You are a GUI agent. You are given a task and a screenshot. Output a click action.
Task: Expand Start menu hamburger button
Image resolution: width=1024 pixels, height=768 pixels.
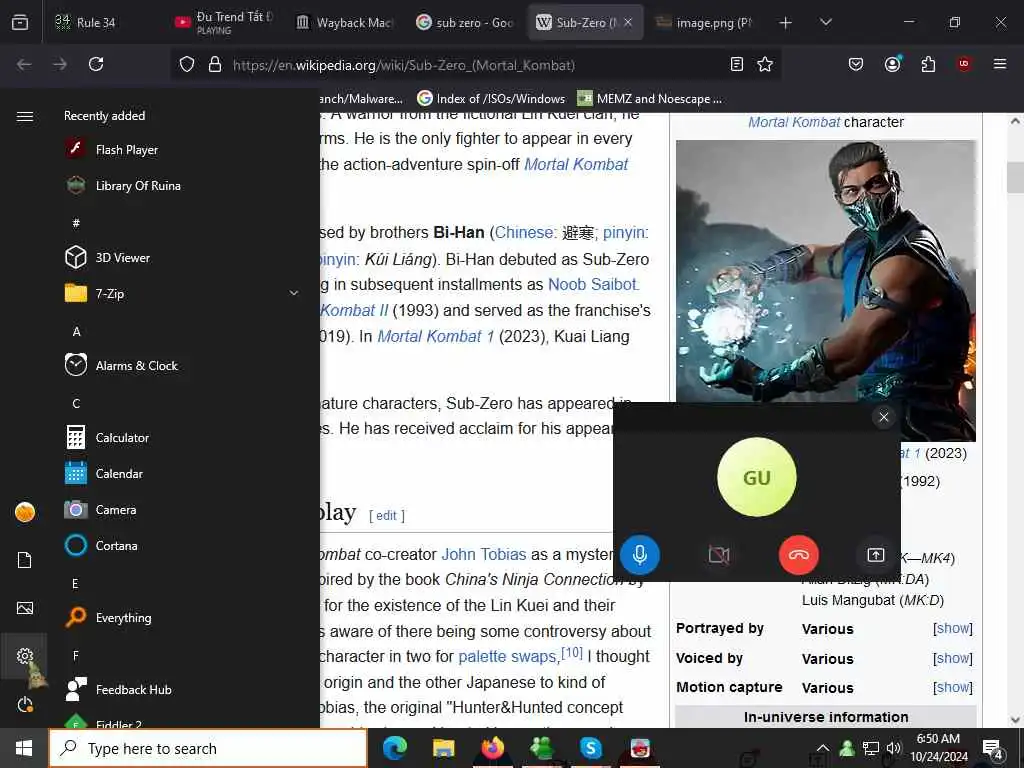[x=25, y=116]
